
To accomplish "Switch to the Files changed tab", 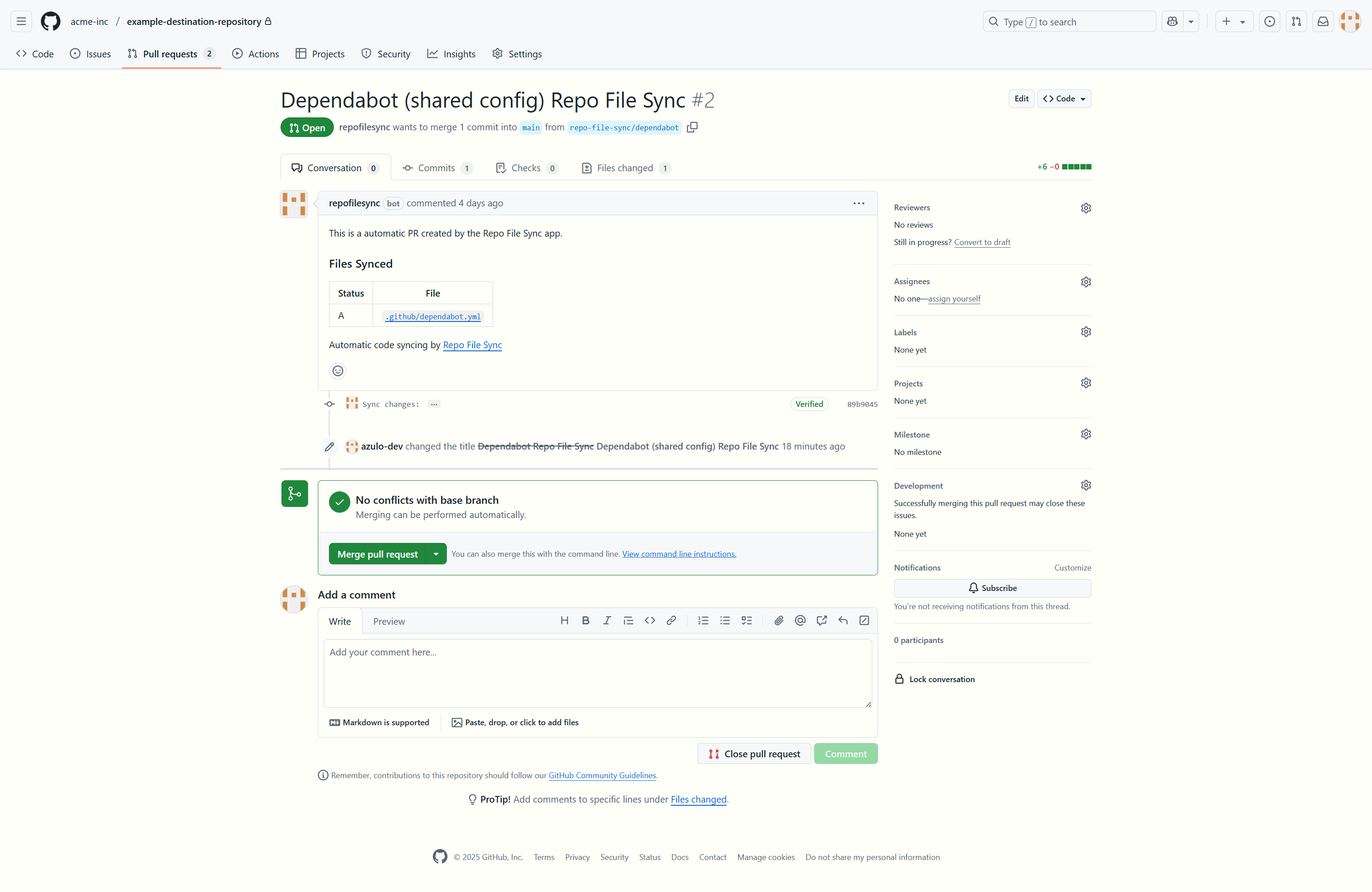I will point(626,168).
